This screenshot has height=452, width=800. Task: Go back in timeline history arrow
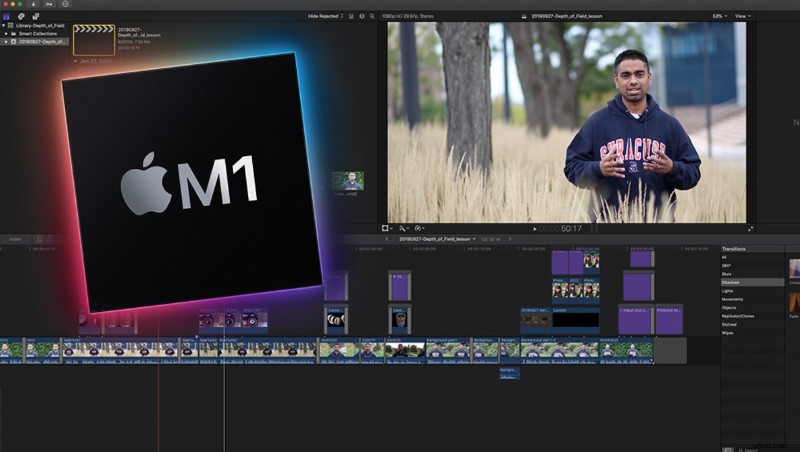(x=387, y=239)
